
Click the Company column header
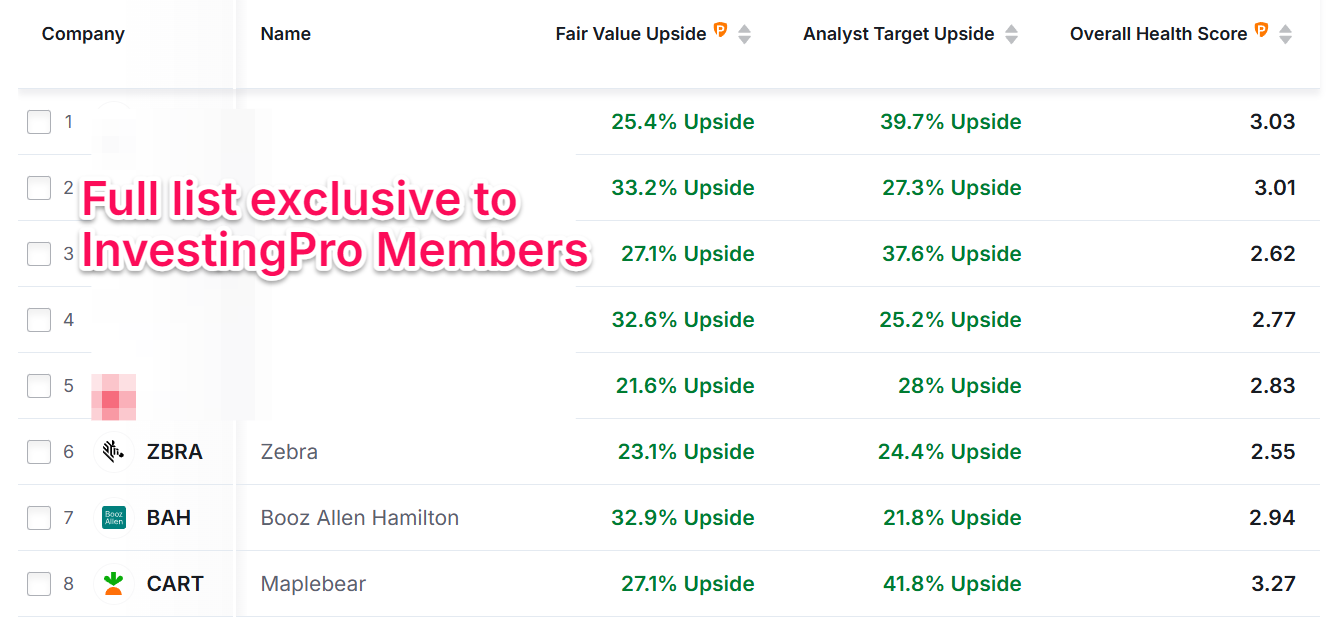(x=83, y=34)
